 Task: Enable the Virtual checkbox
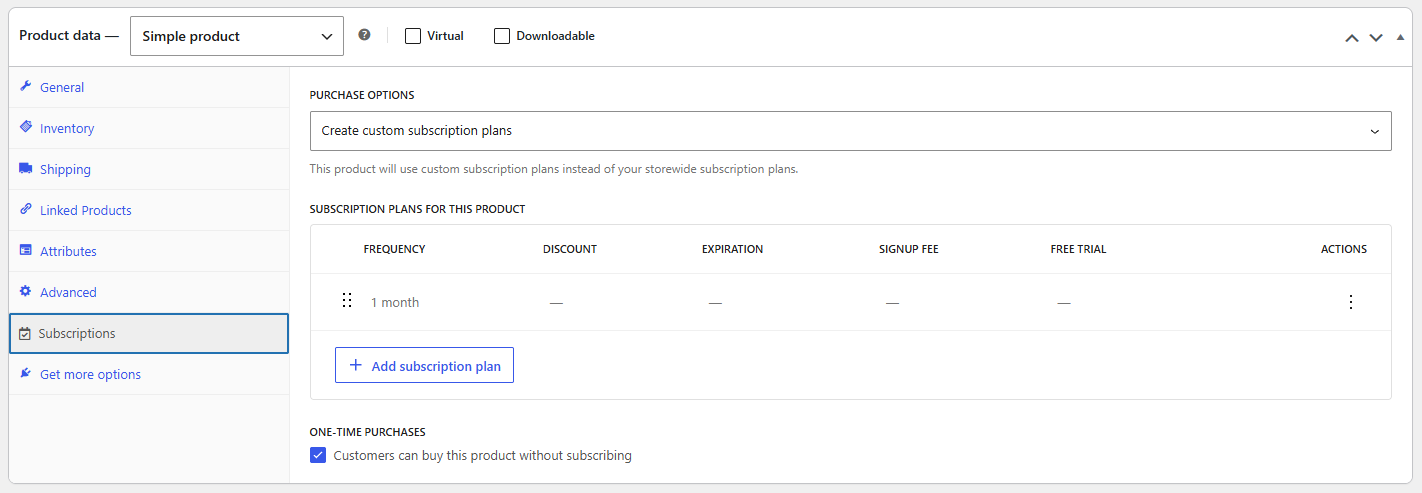coord(413,36)
